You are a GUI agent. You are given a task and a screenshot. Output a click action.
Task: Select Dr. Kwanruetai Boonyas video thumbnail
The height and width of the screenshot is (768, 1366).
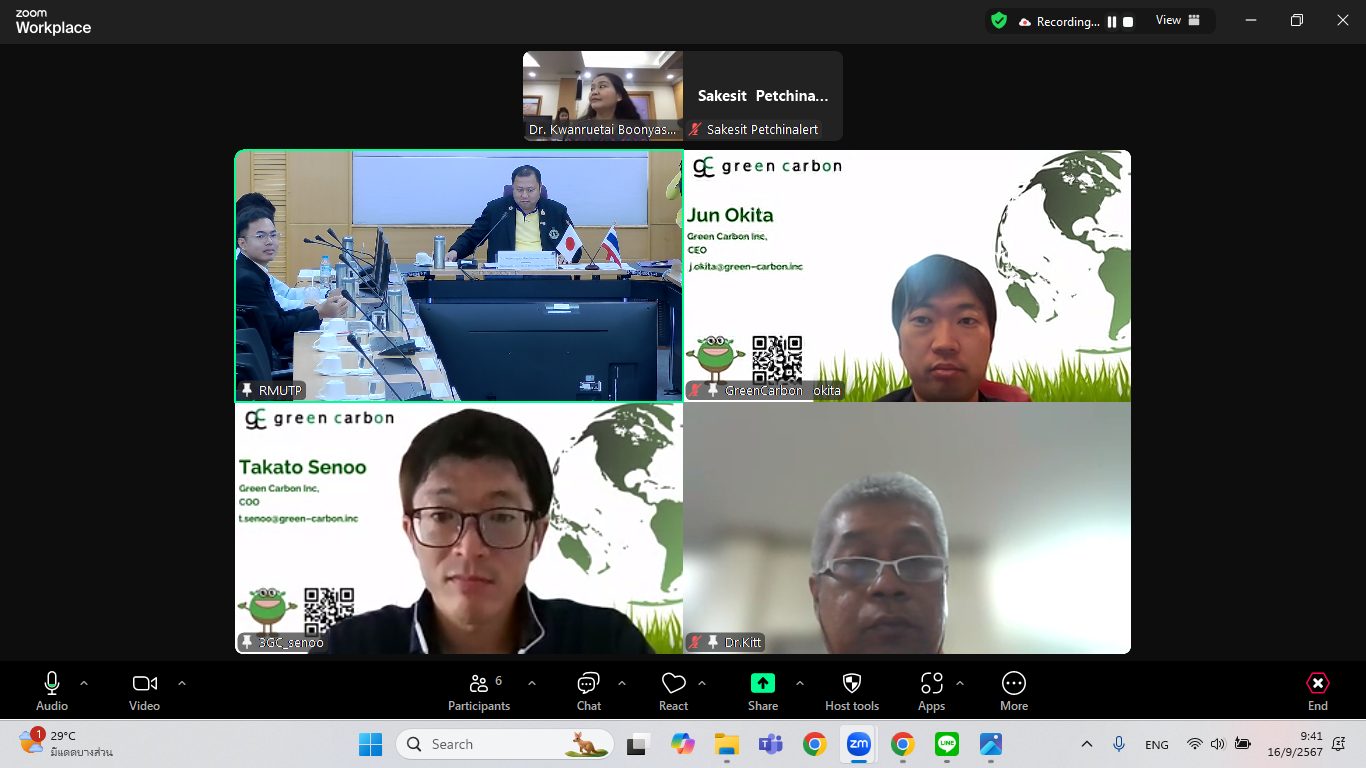click(x=603, y=95)
